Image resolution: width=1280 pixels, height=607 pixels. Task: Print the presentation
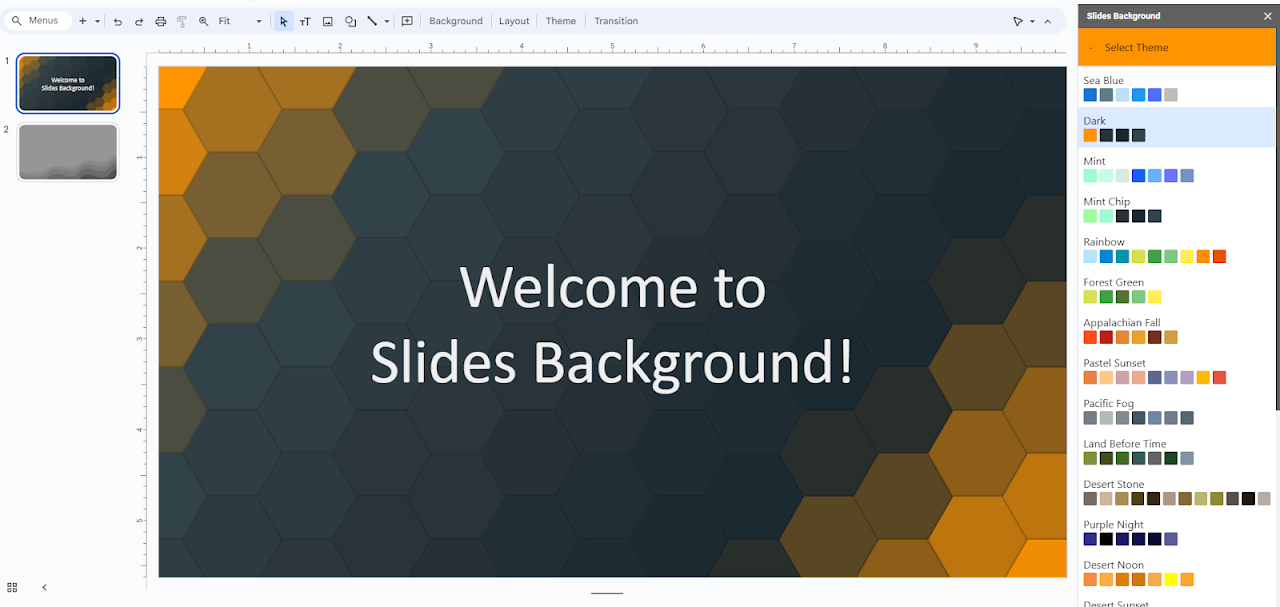tap(160, 21)
